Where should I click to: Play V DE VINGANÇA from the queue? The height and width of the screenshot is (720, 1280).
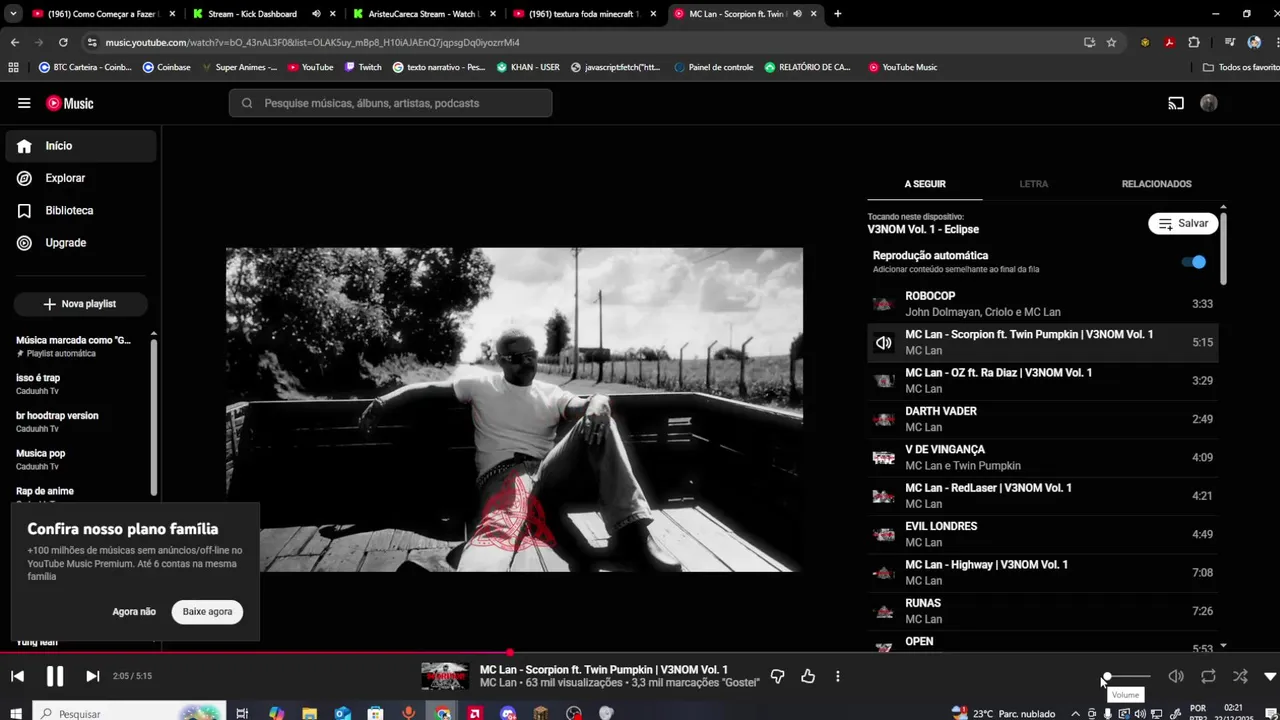[x=1043, y=458]
